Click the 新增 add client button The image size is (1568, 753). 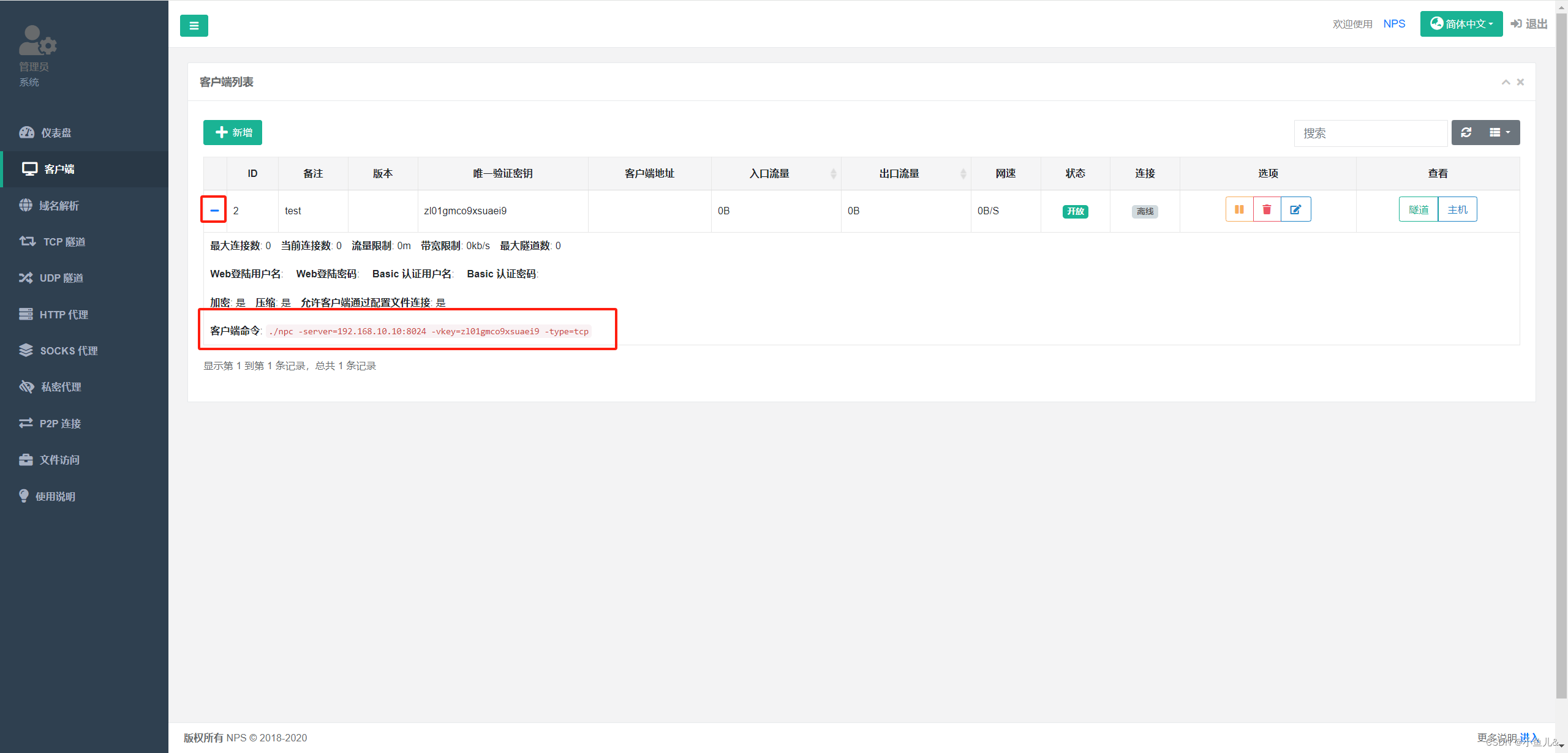233,132
